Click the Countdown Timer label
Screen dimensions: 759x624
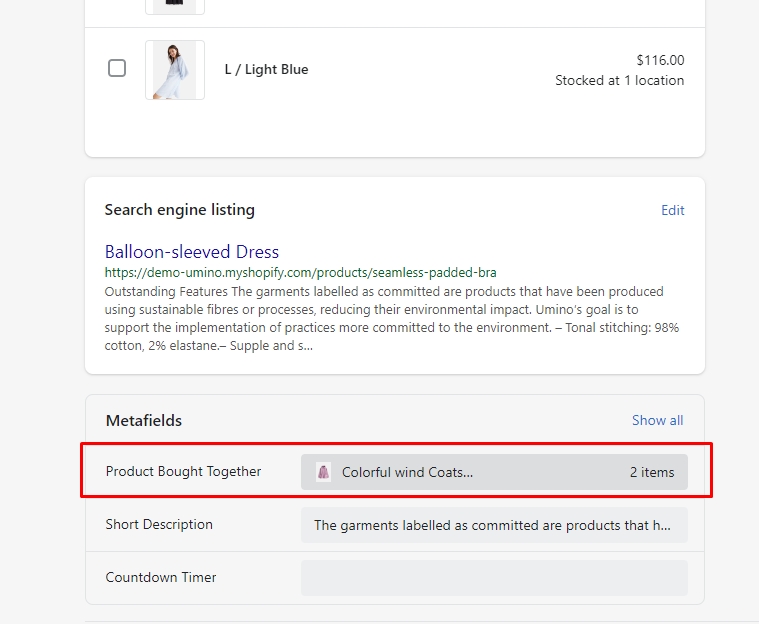coord(161,577)
